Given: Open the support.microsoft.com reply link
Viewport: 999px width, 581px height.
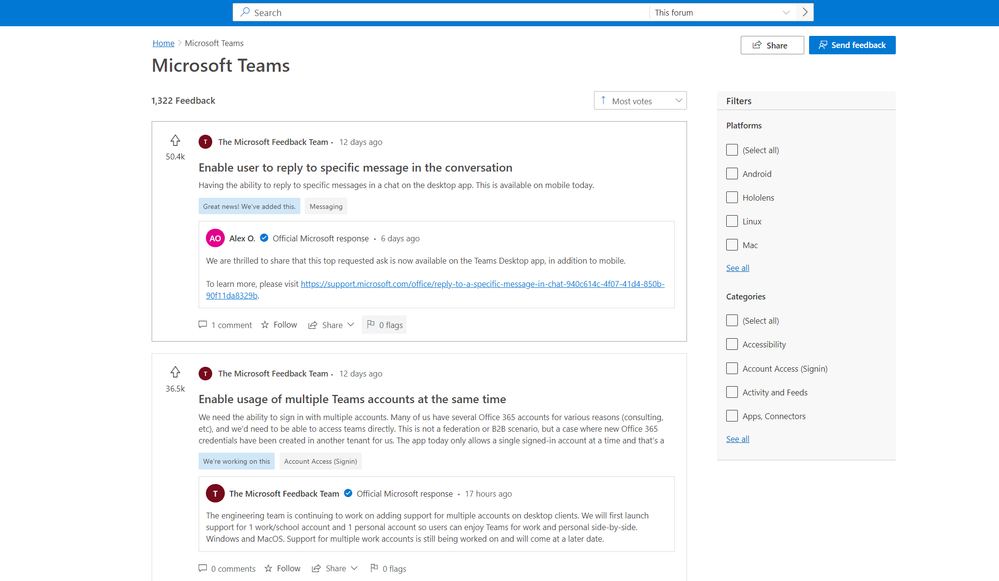Looking at the screenshot, I should [435, 290].
